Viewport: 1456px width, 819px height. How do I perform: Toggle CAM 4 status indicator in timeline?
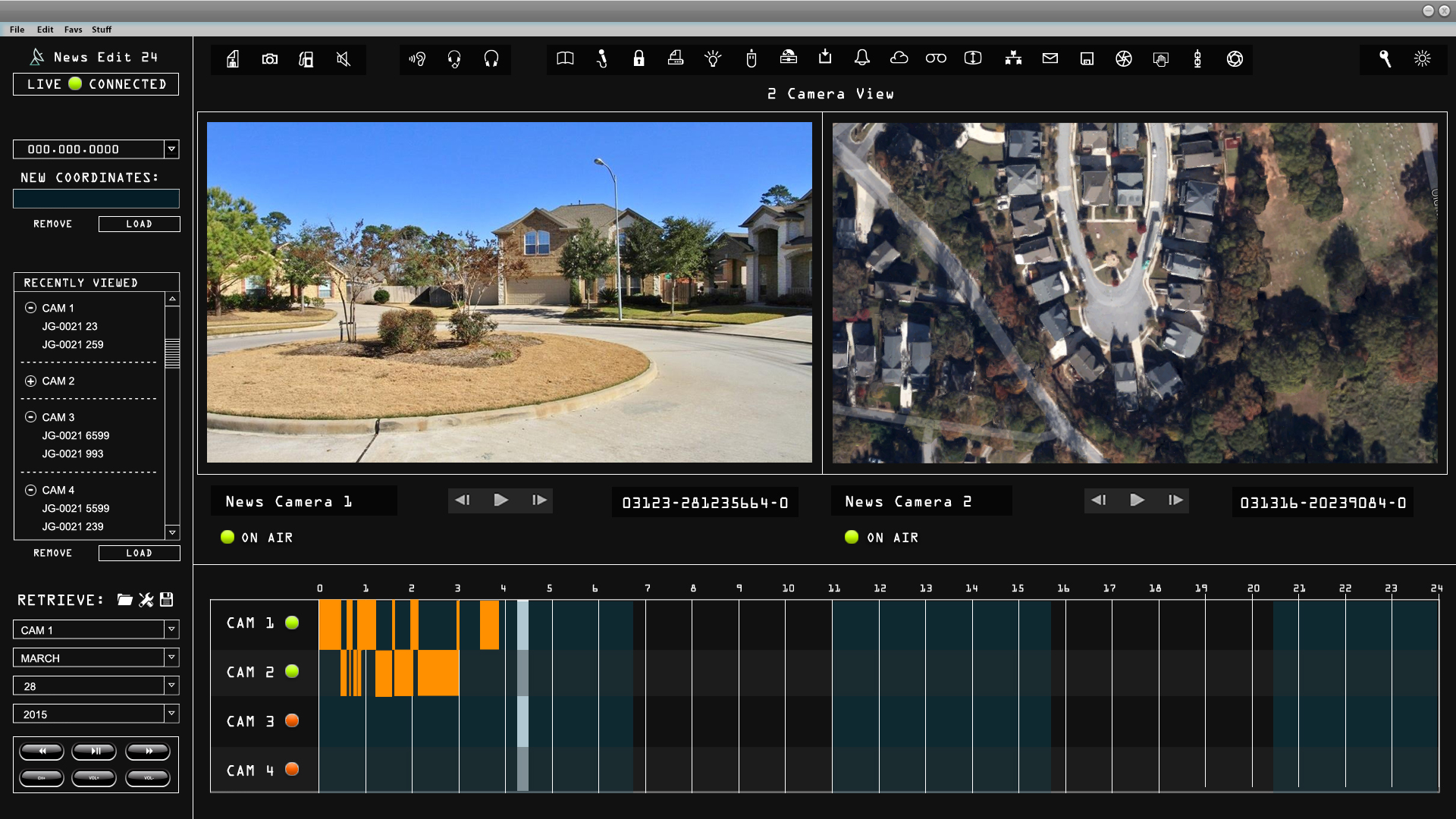pyautogui.click(x=292, y=769)
